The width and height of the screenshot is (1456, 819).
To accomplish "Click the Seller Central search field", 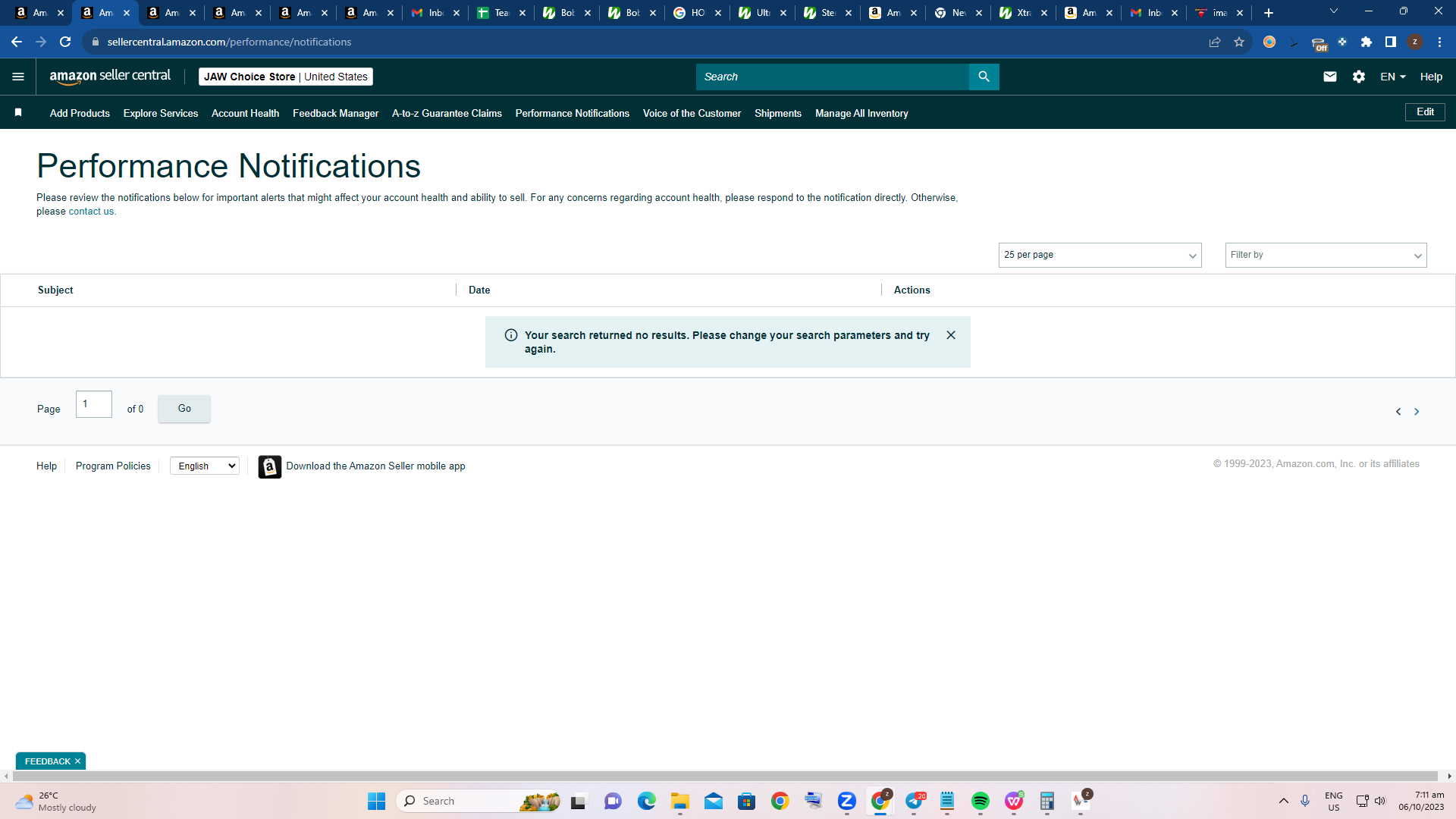I will point(833,77).
